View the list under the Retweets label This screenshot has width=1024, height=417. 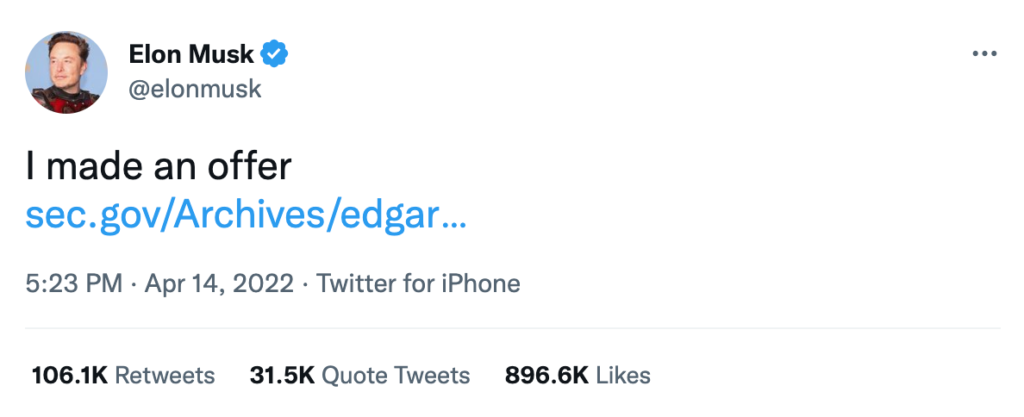tap(165, 375)
